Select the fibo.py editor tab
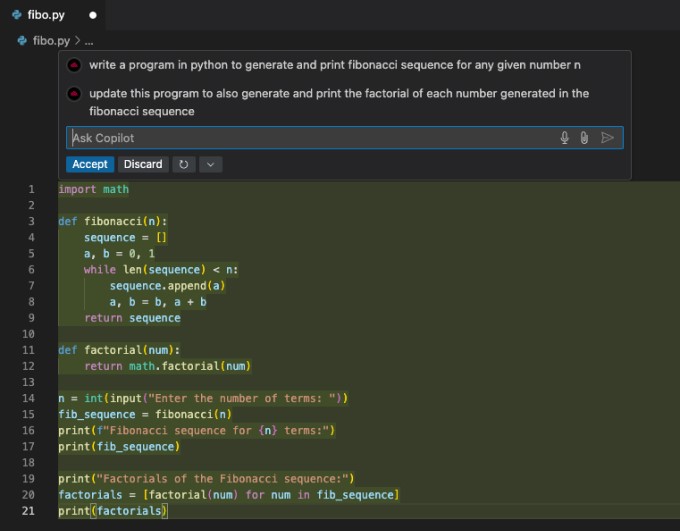Image resolution: width=680 pixels, height=531 pixels. click(x=52, y=15)
